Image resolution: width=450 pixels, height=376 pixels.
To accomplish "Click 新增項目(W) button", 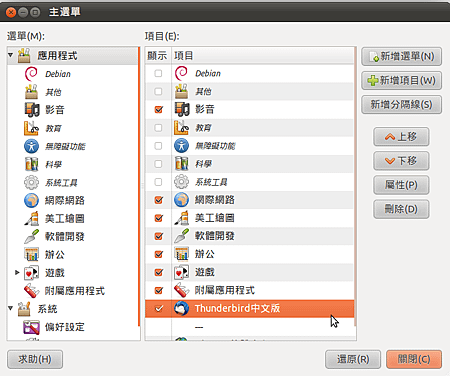I will coord(402,81).
